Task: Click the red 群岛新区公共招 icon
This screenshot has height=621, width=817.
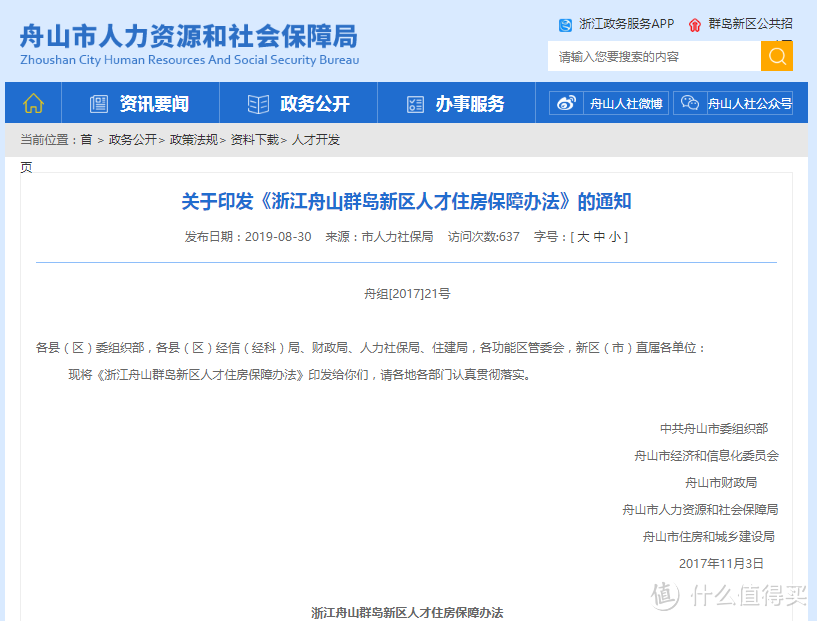Action: [x=695, y=24]
